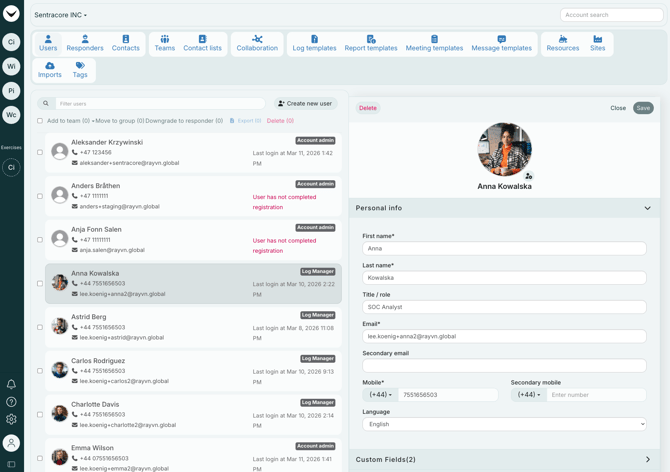Collapse the Personal info section
The image size is (670, 472).
pos(647,208)
